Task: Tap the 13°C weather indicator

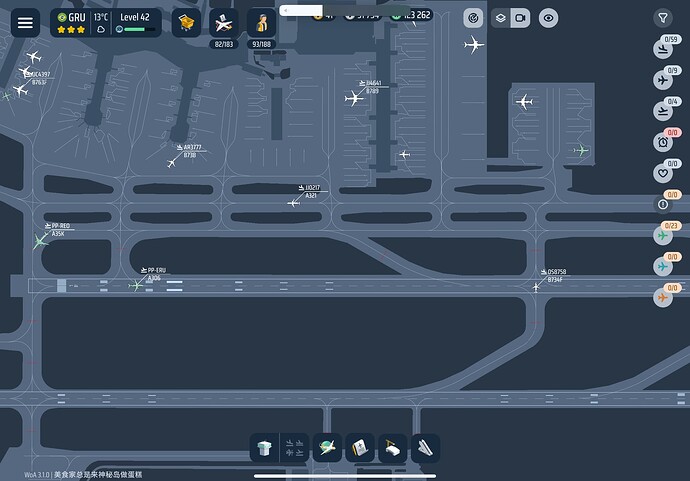Action: [x=101, y=22]
